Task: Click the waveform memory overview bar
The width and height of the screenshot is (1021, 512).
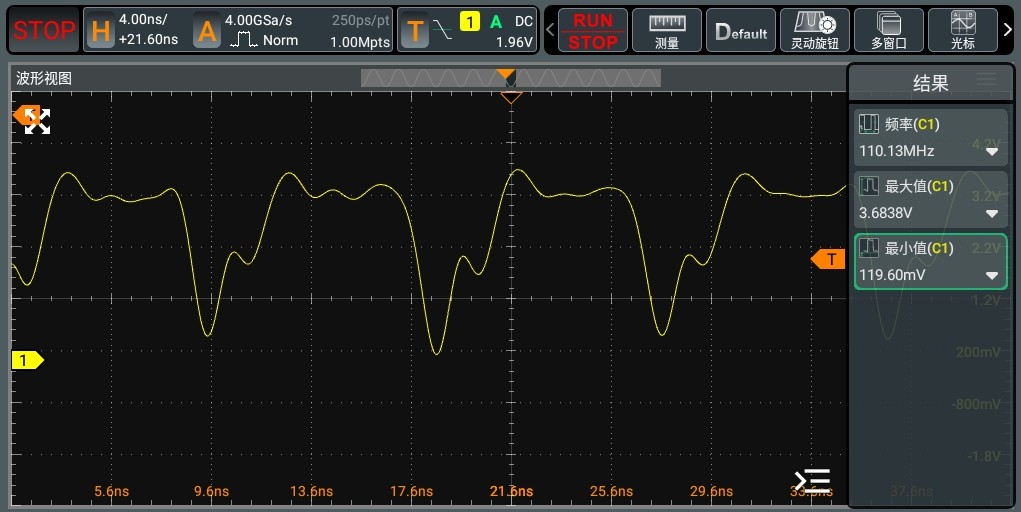Action: pyautogui.click(x=510, y=78)
